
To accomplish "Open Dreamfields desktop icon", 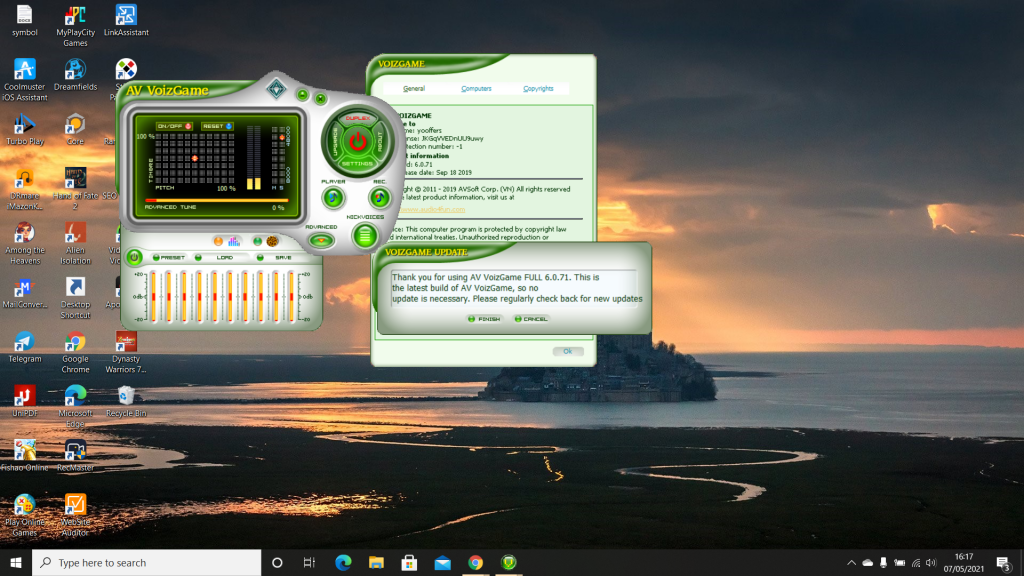I will click(x=75, y=74).
